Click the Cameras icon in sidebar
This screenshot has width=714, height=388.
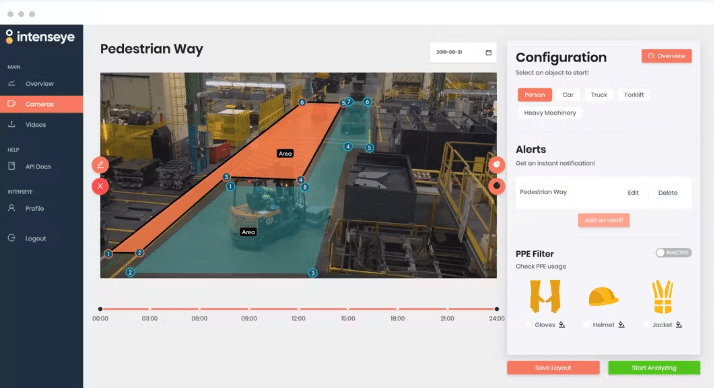[x=12, y=104]
